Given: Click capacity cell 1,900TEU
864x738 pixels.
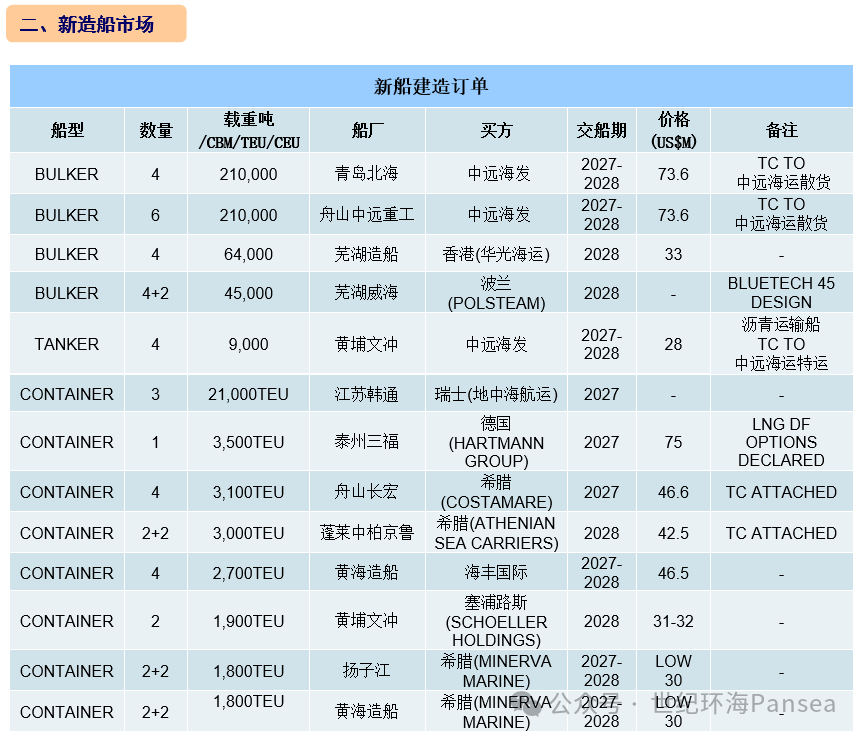Looking at the screenshot, I should coord(249,622).
